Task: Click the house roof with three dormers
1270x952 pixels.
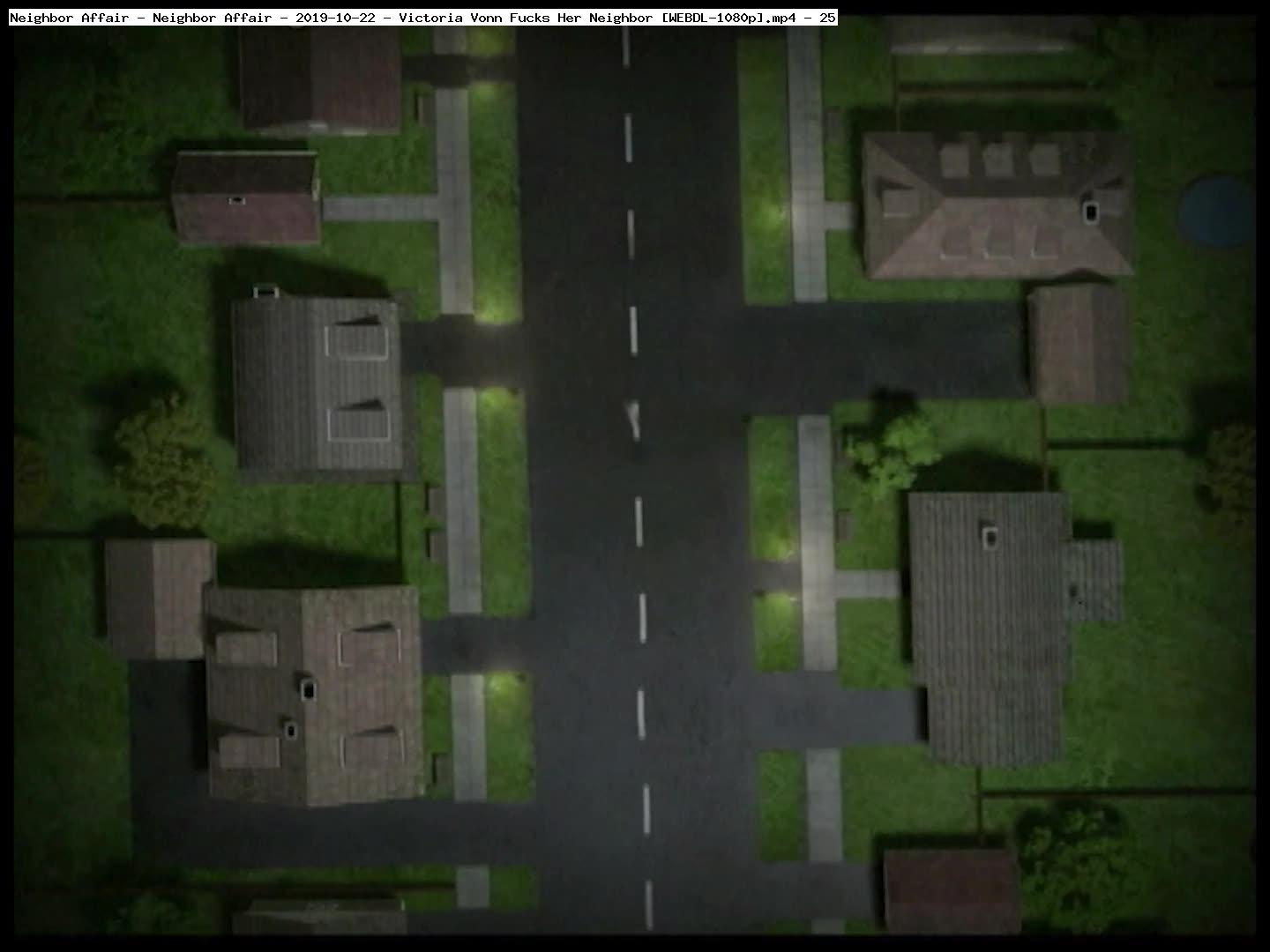Action: 997,205
